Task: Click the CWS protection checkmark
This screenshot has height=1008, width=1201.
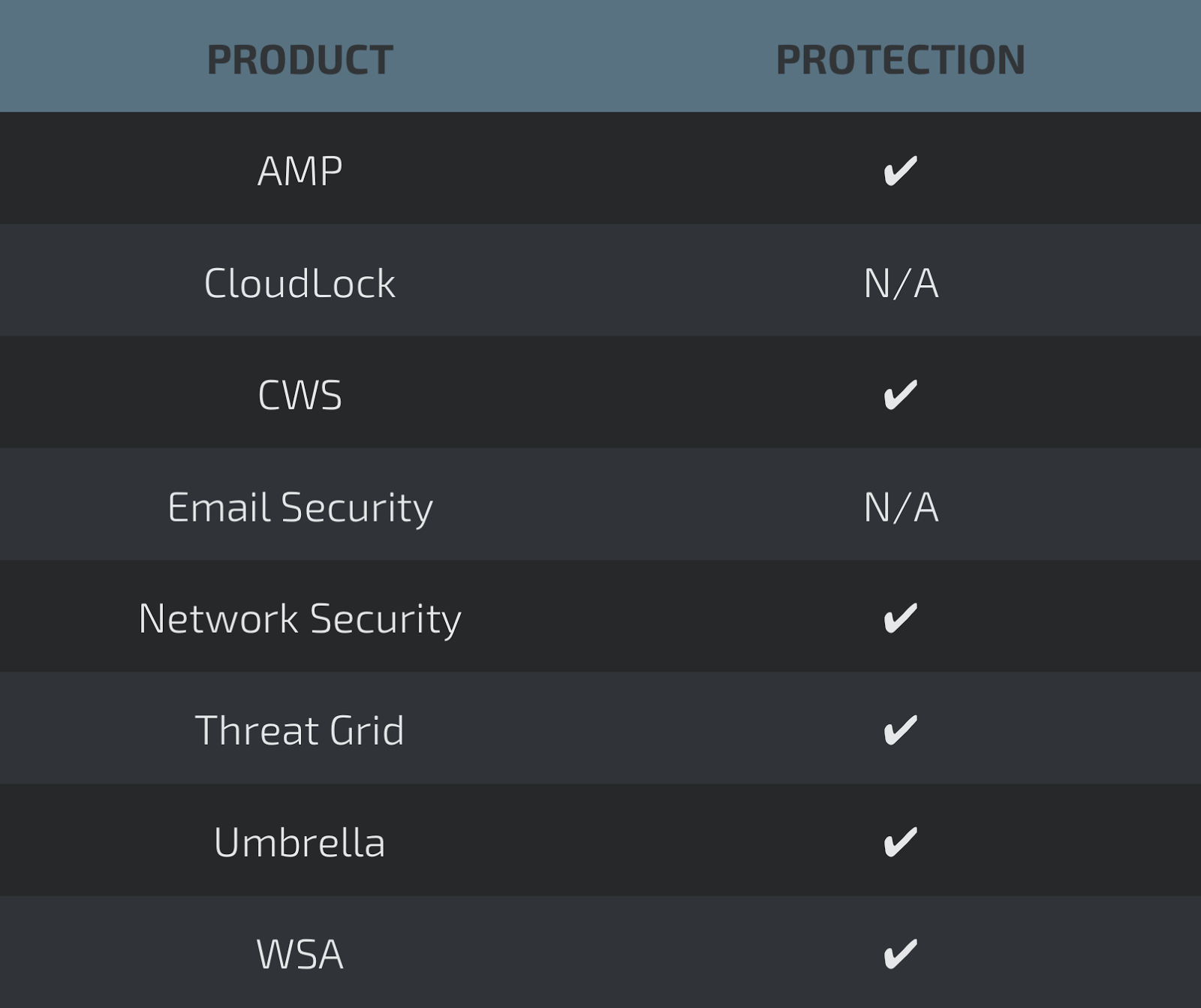Action: [900, 395]
